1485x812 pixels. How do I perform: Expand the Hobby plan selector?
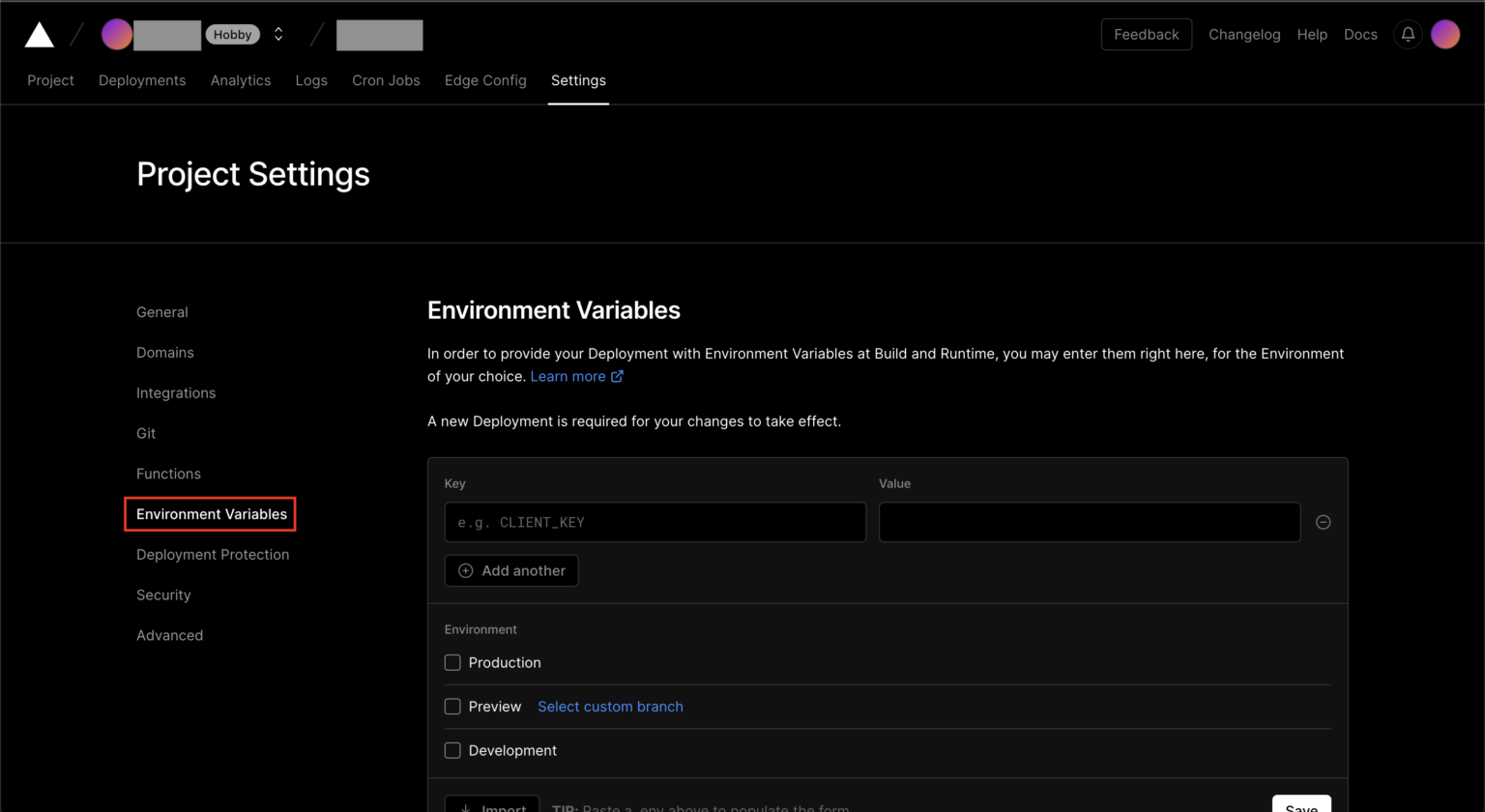(232, 34)
